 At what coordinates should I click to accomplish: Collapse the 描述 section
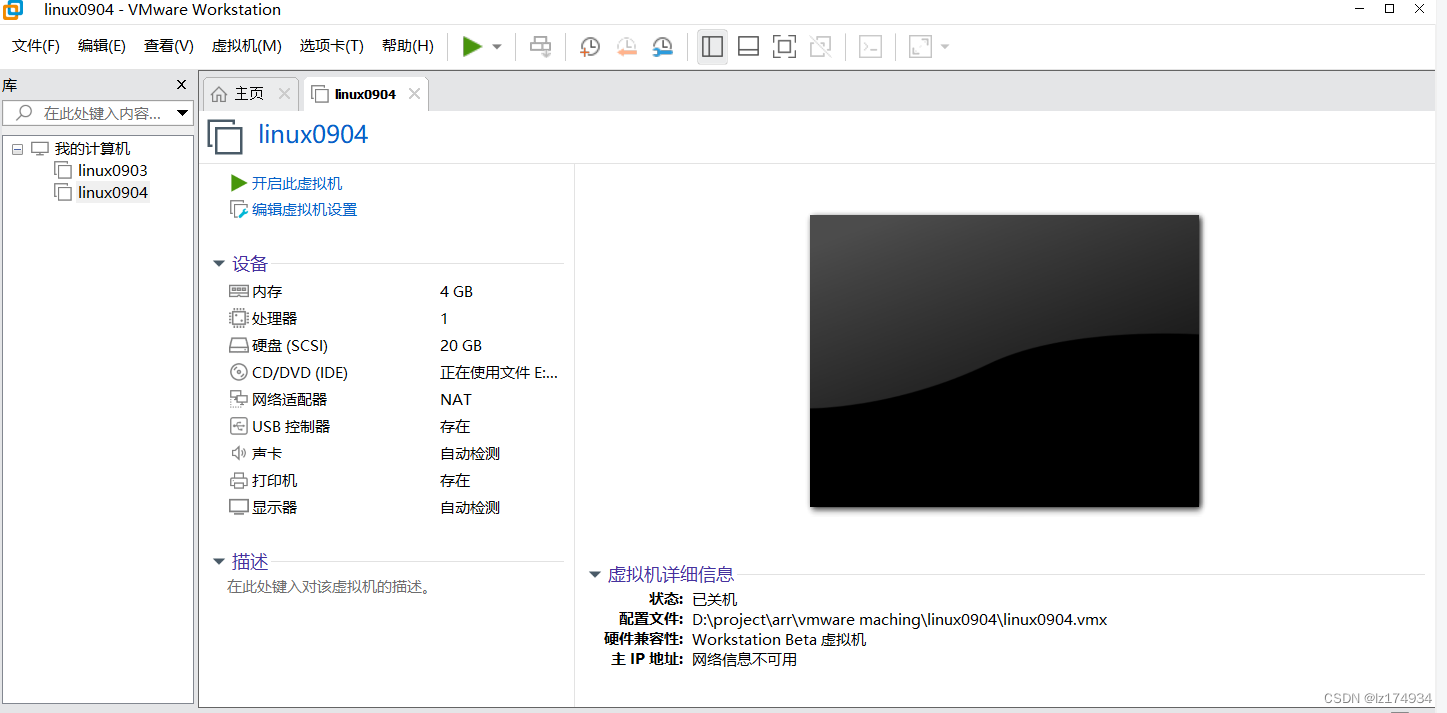pos(219,562)
